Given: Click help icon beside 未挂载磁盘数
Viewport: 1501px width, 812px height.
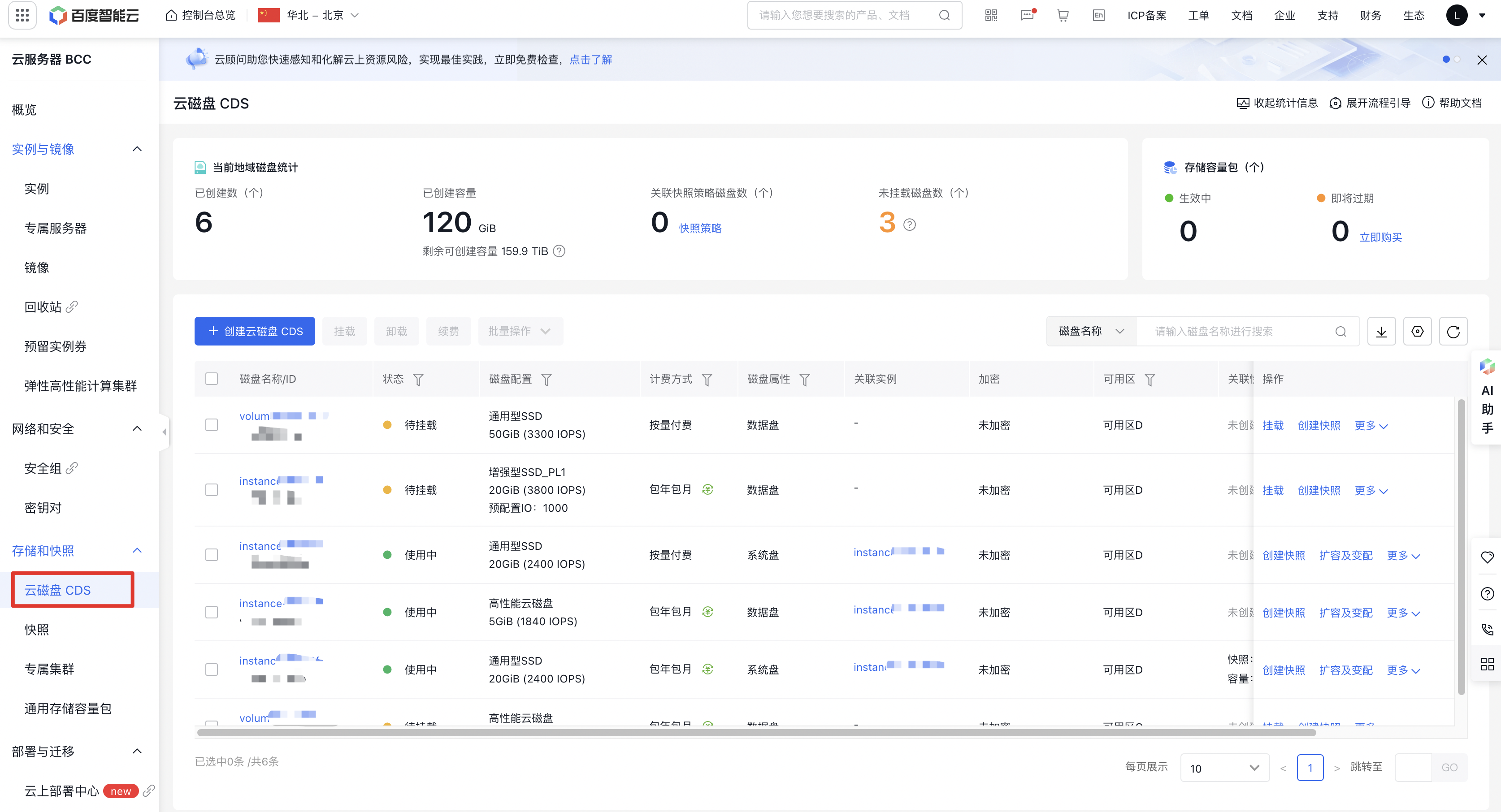Looking at the screenshot, I should click(x=910, y=224).
